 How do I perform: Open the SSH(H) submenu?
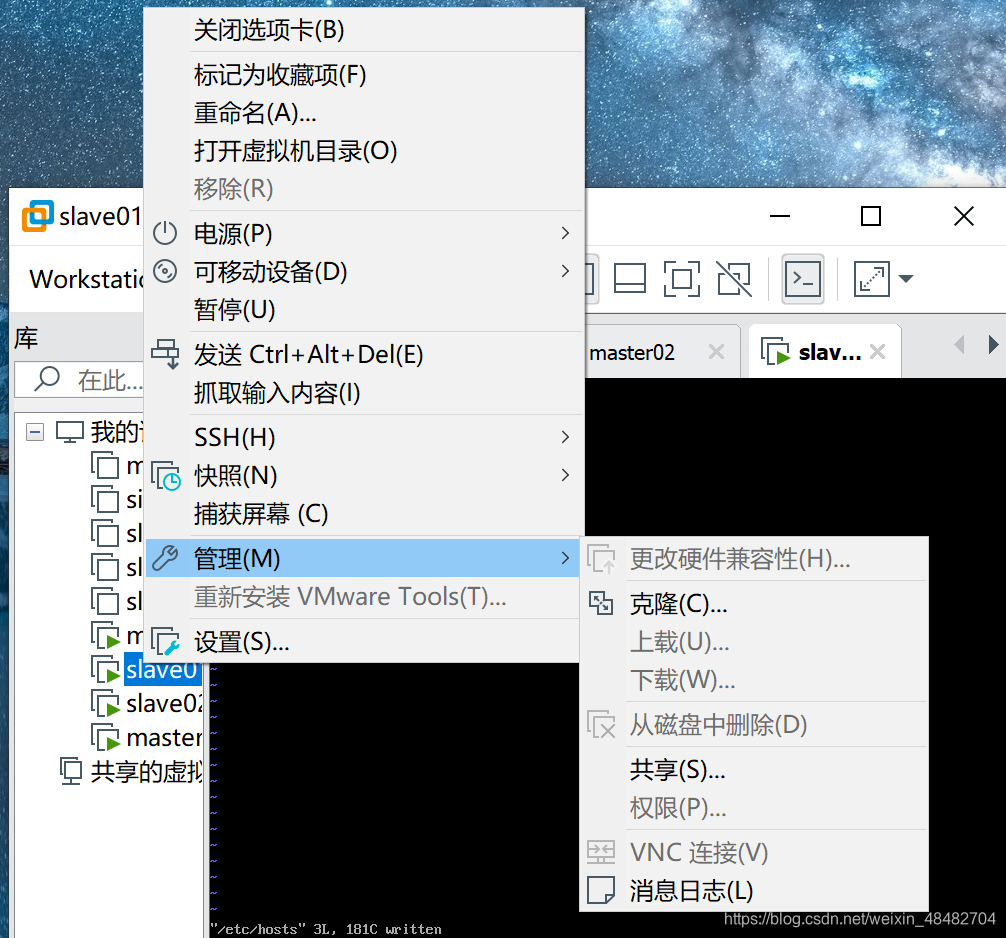pyautogui.click(x=363, y=438)
